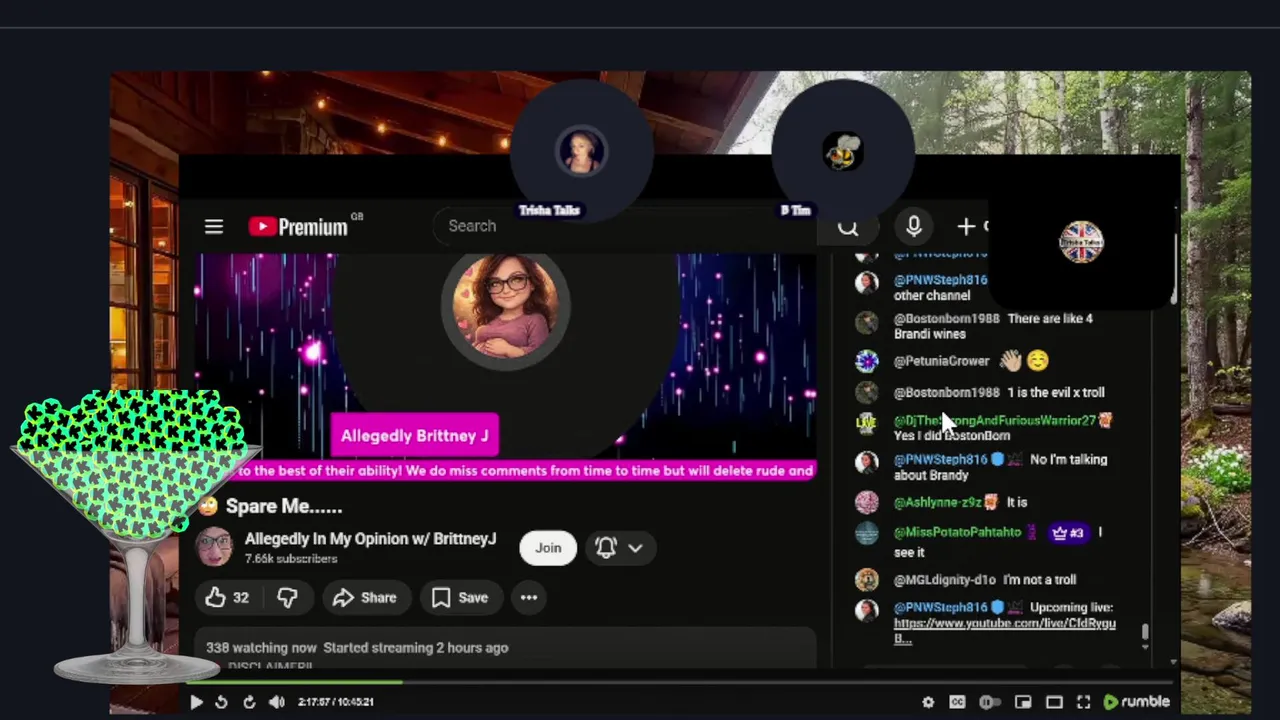The image size is (1280, 720).
Task: Open @MGLdignity-d1o chat avatar
Action: (867, 580)
